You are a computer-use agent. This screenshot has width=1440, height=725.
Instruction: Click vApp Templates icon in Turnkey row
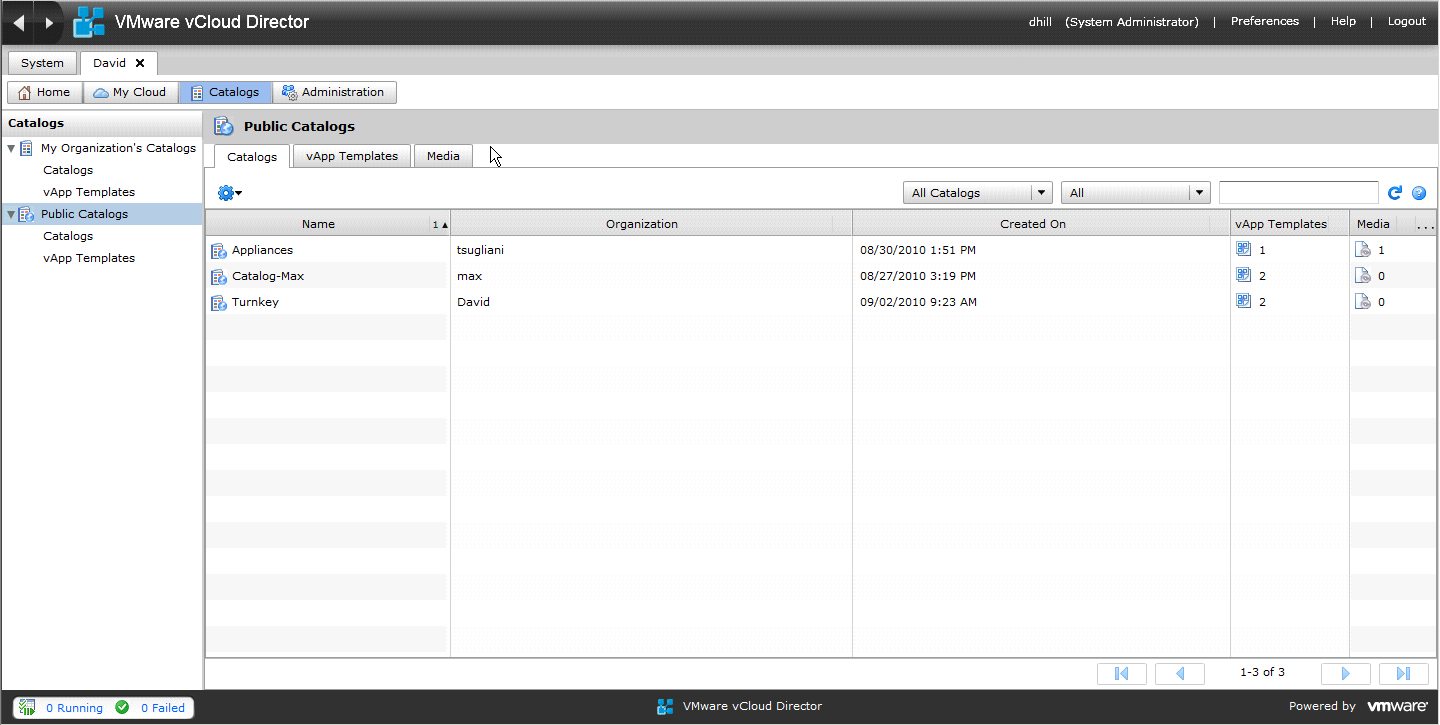[x=1244, y=301]
